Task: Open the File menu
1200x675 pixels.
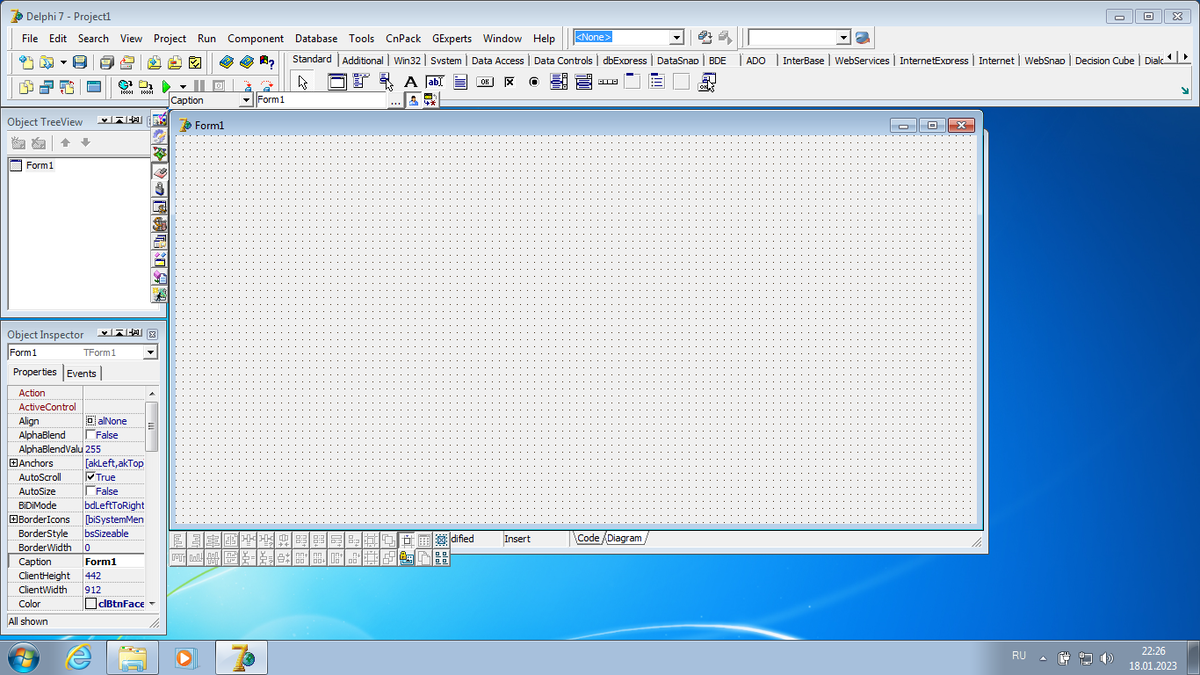Action: coord(30,39)
